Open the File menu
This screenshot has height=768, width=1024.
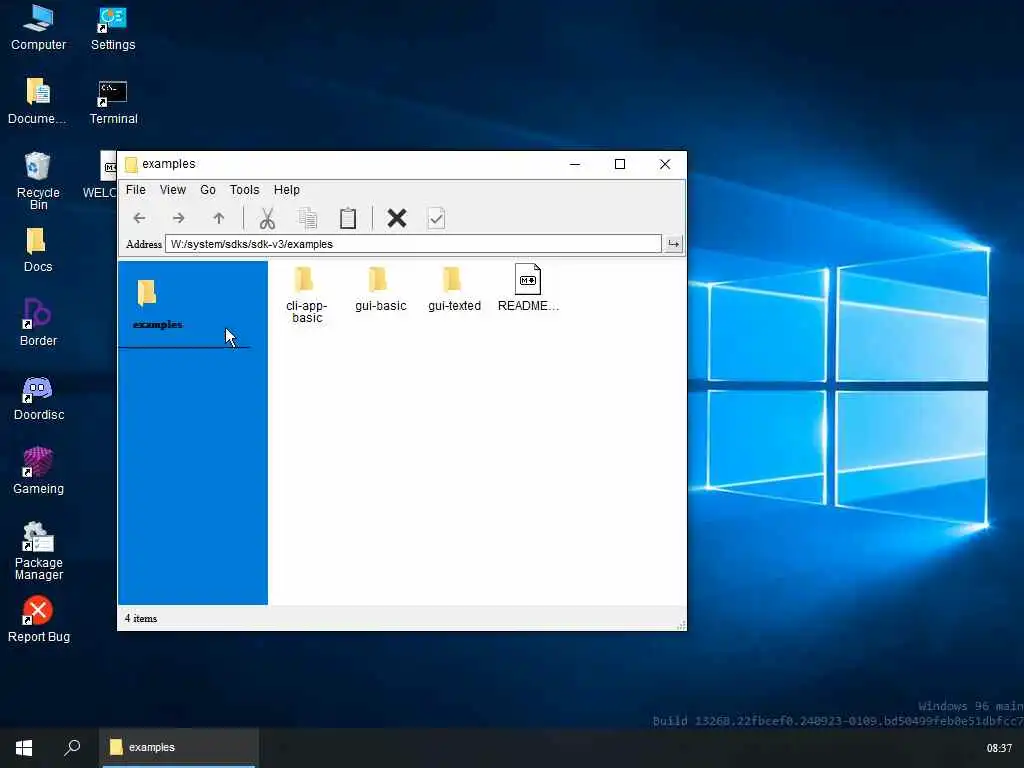coord(136,190)
